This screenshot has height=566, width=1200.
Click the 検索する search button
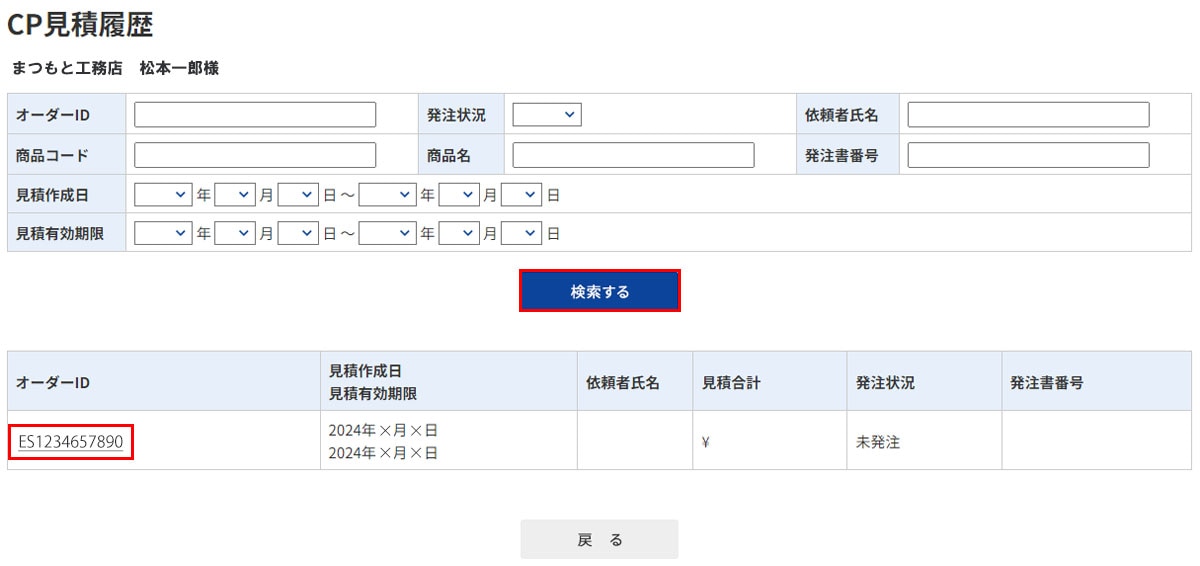[600, 291]
